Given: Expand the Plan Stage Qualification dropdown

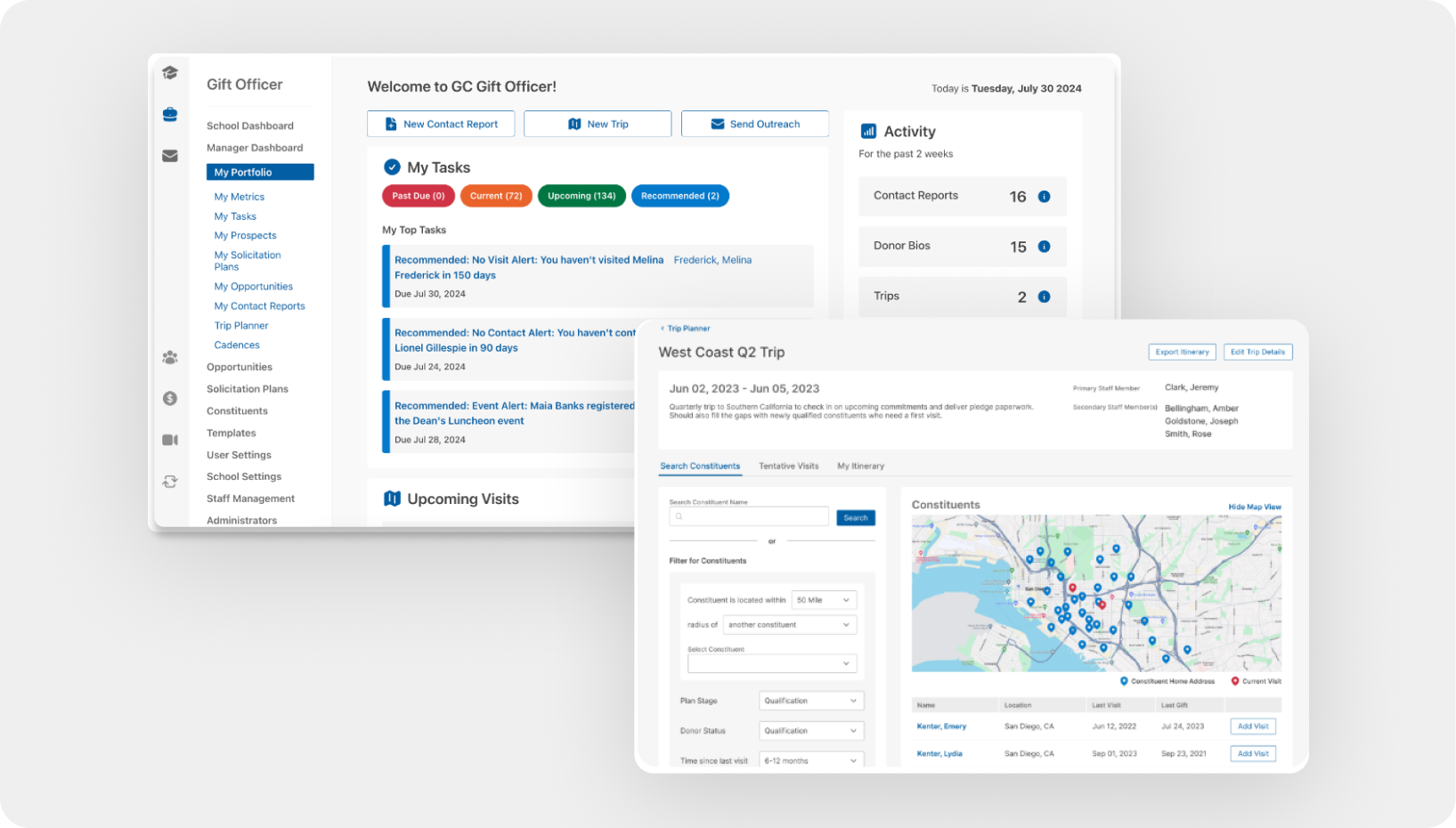Looking at the screenshot, I should pyautogui.click(x=811, y=701).
